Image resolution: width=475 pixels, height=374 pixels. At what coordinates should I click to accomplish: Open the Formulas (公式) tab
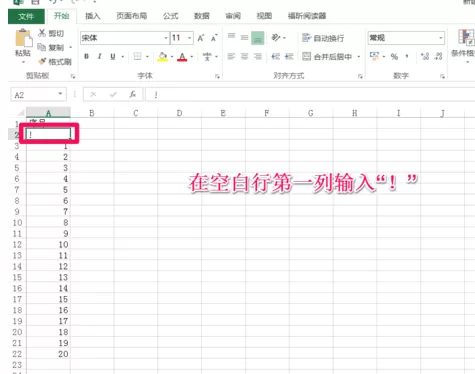pos(171,16)
